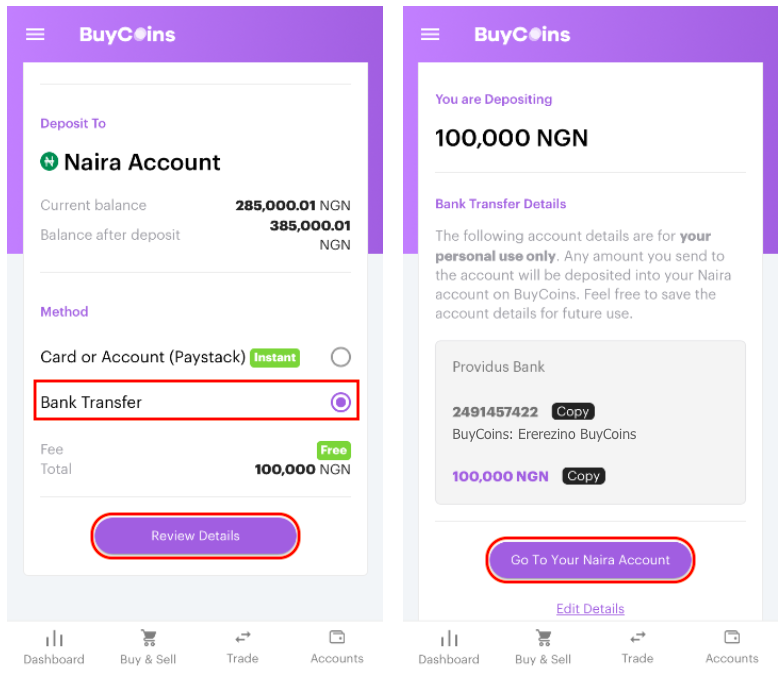Open hamburger menu on the right screen
The width and height of the screenshot is (783, 685).
pyautogui.click(x=430, y=34)
